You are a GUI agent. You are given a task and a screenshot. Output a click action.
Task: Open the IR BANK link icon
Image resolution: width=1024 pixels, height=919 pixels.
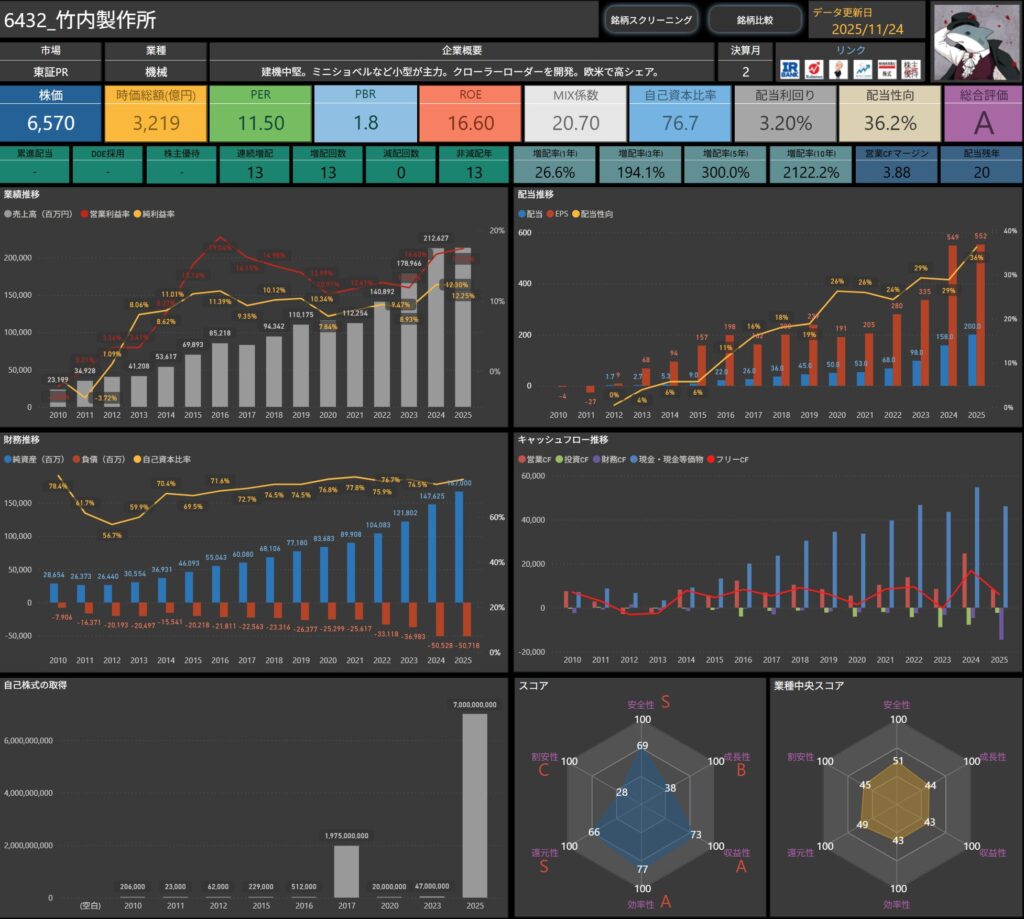tap(789, 70)
